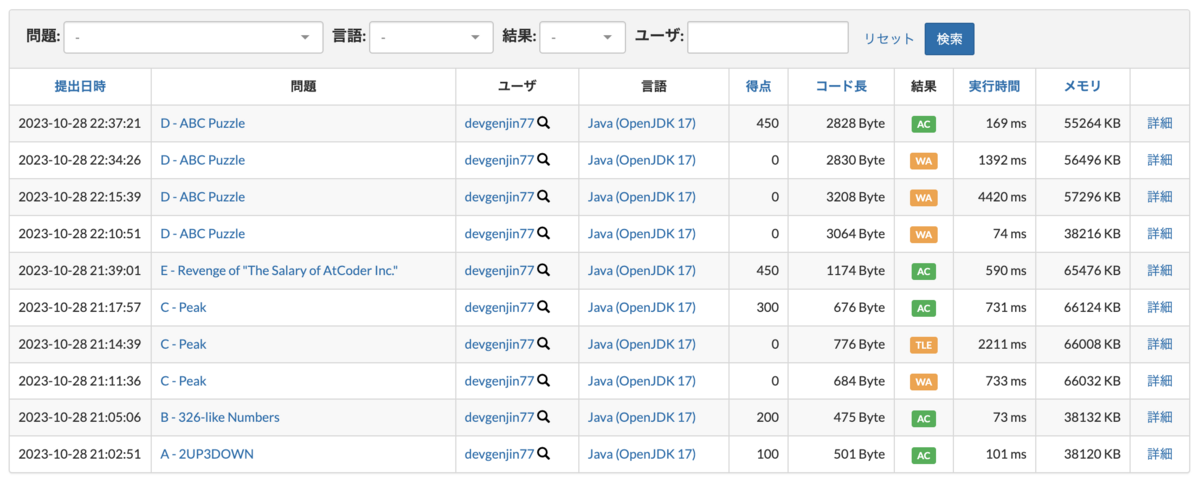
Task: Click the リセット reset link
Action: point(889,39)
